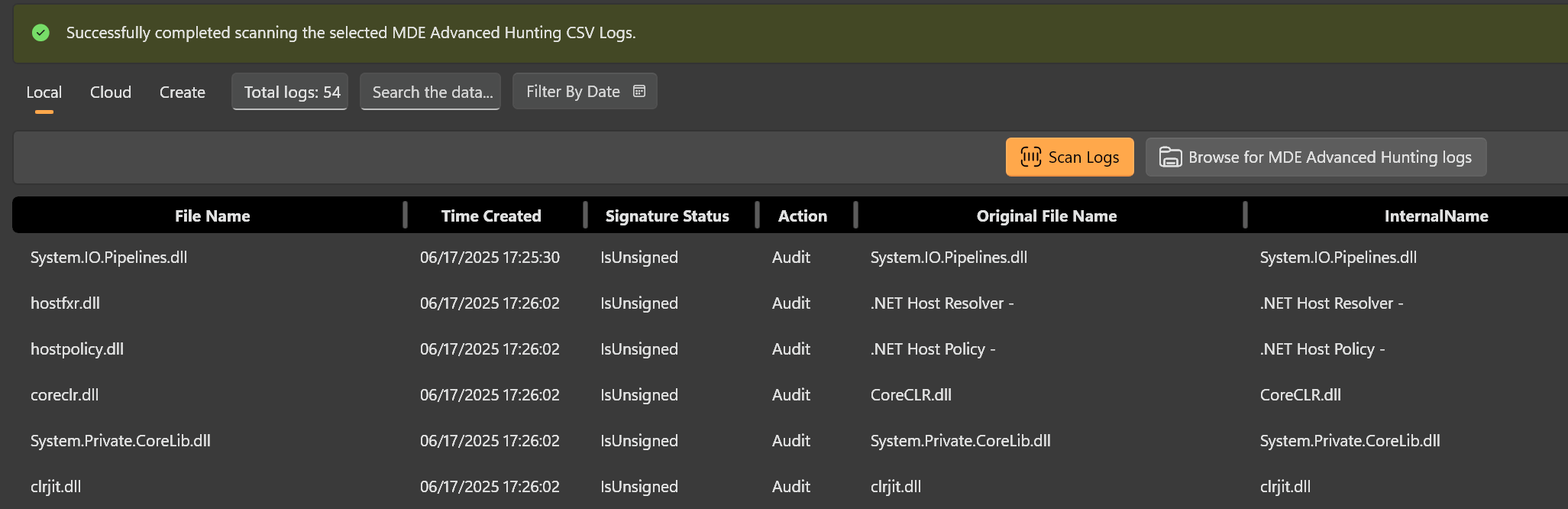1568x509 pixels.
Task: Select the hostfxr.dll log row
Action: coord(66,303)
